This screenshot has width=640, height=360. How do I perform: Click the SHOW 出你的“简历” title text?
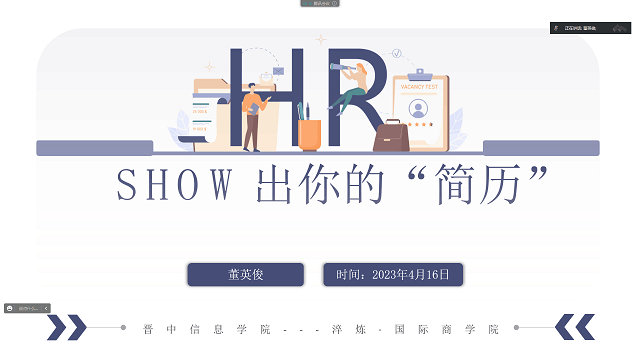[332, 184]
